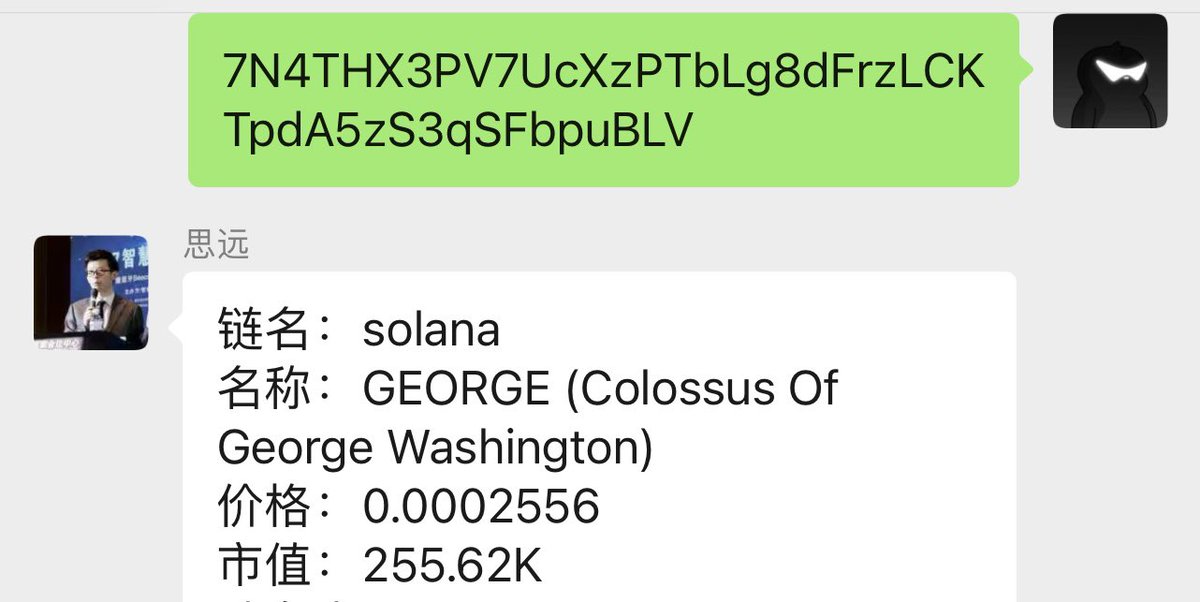Viewport: 1200px width, 602px height.
Task: Tap the price value 0.0002556
Action: (x=481, y=507)
